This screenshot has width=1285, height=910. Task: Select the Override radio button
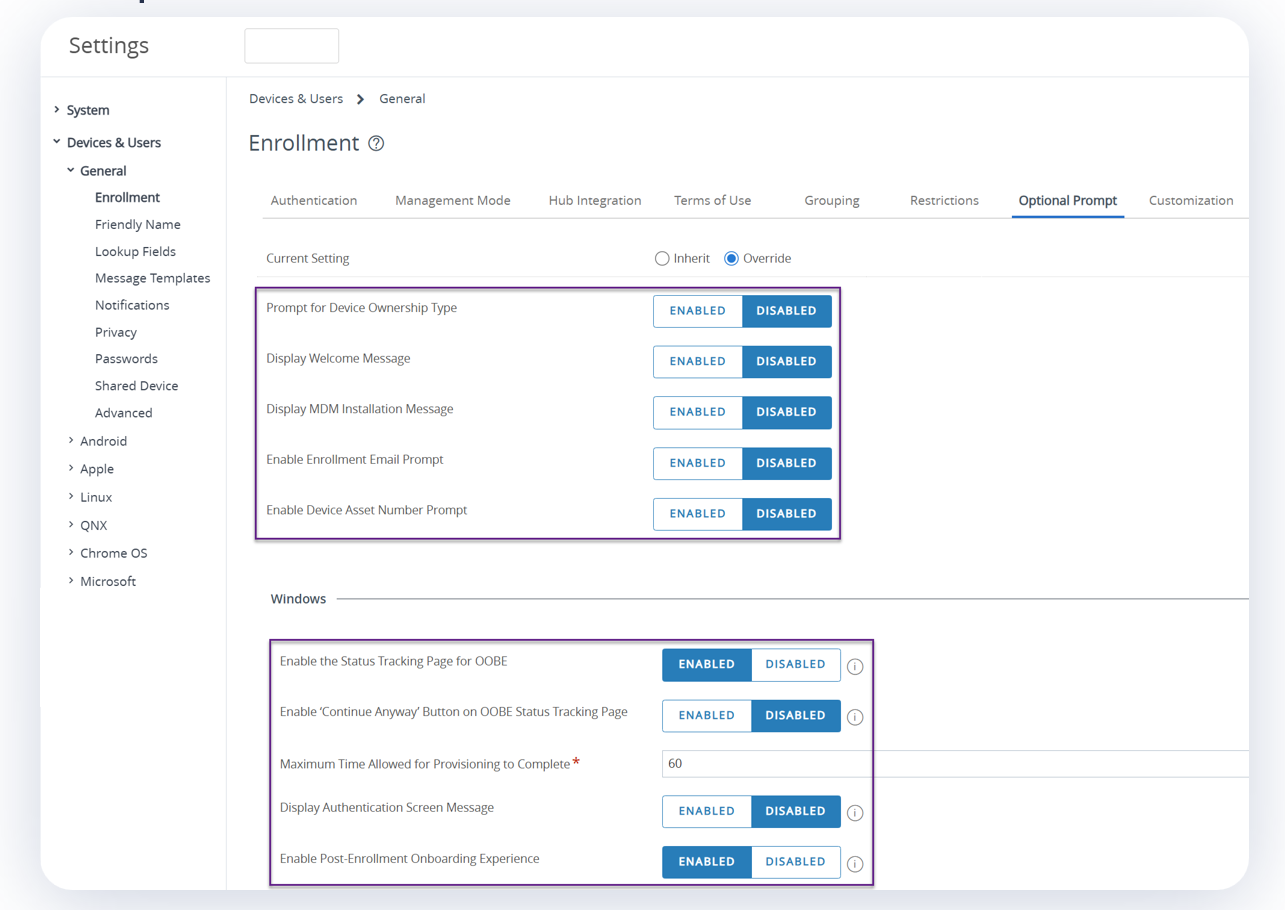point(732,259)
